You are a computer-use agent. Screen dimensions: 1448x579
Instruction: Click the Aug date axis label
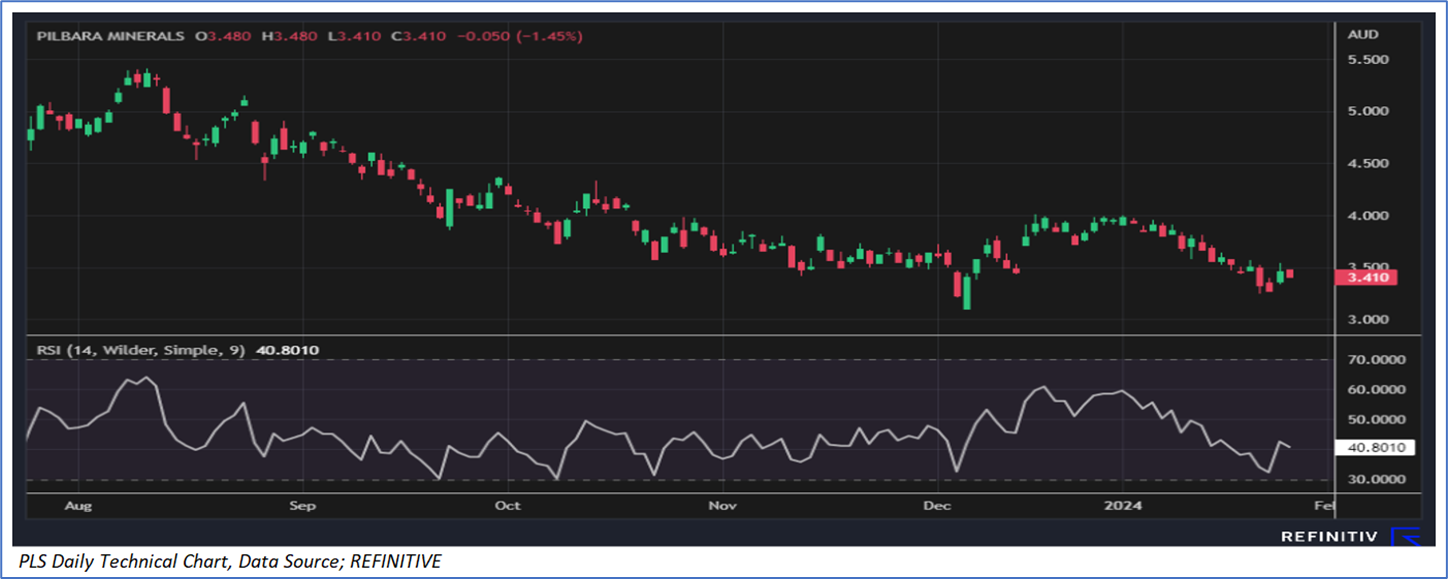pos(78,506)
